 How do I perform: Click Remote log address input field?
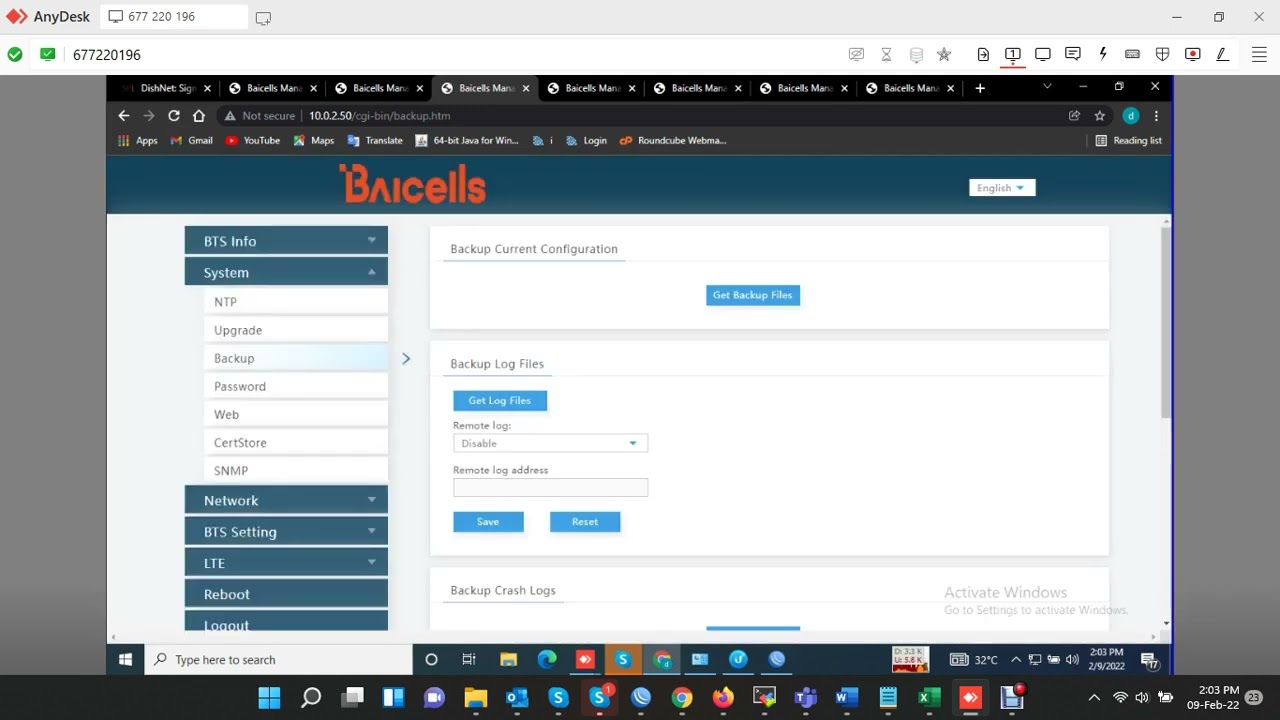coord(550,487)
